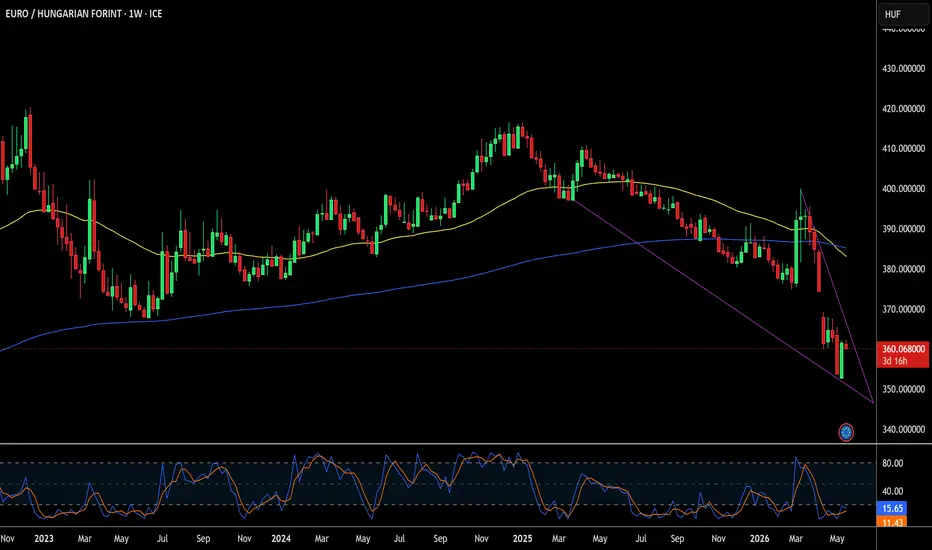Click the 410.000000 price axis label
The width and height of the screenshot is (932, 550).
click(903, 149)
